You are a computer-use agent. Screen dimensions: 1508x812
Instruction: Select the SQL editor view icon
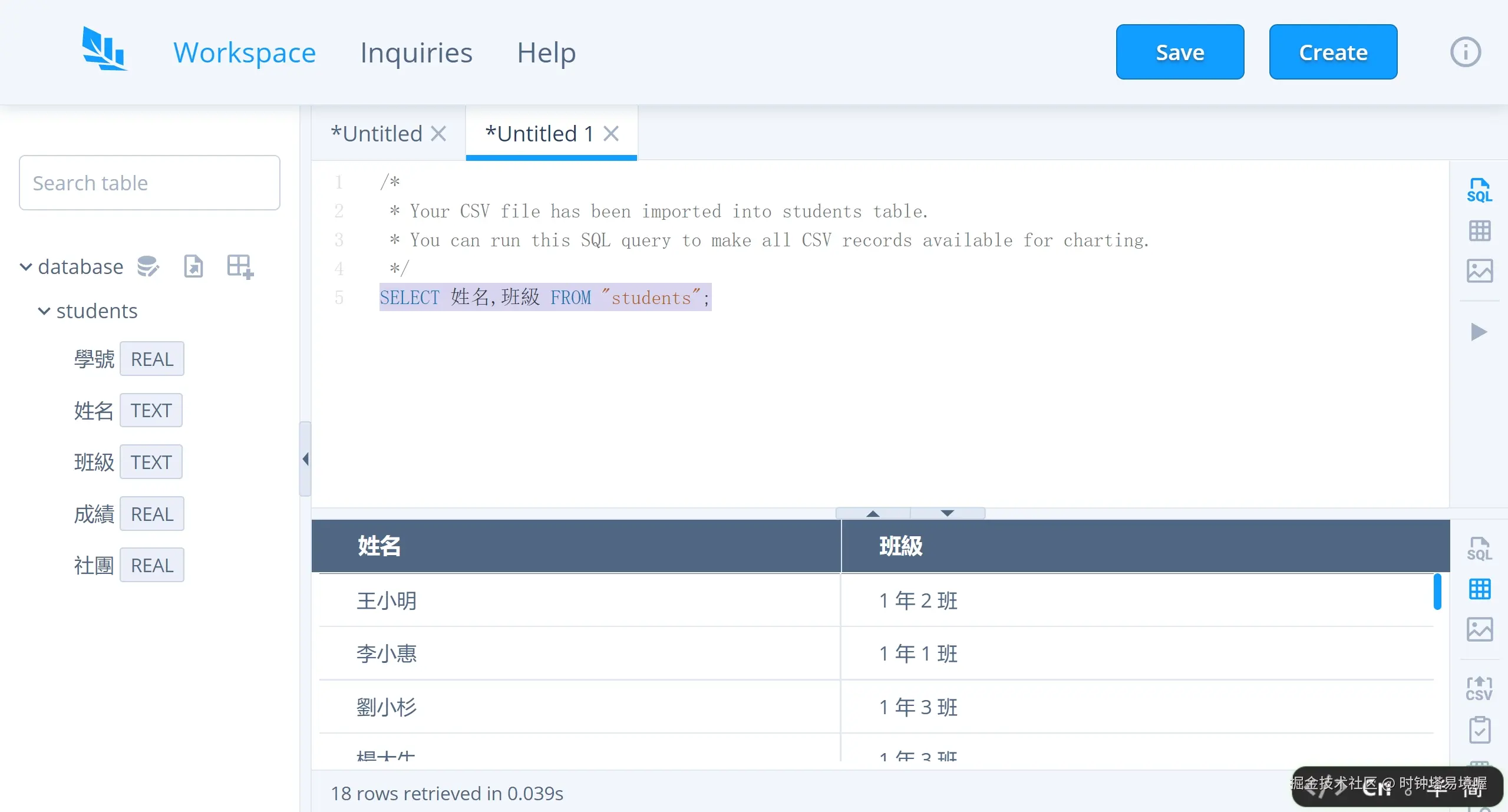point(1480,189)
